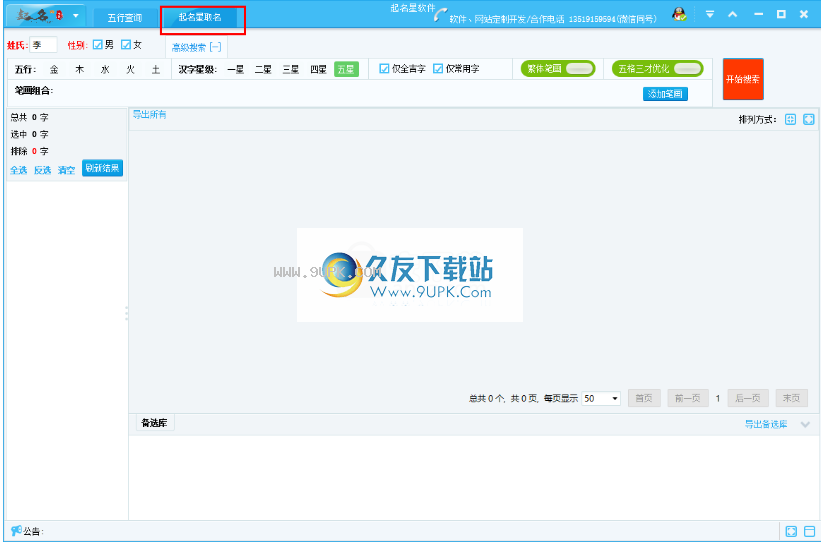Select the 木 five-element option

80,69
